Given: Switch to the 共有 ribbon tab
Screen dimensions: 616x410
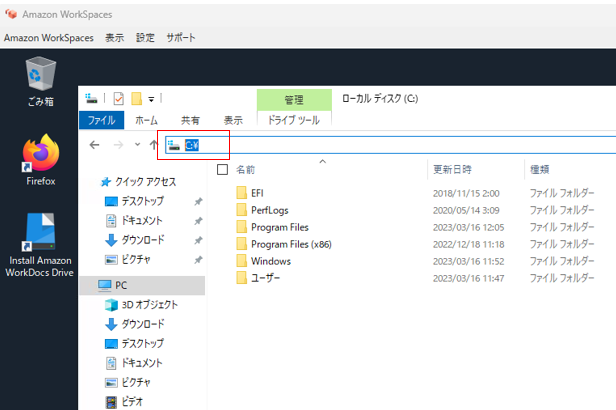Looking at the screenshot, I should [190, 120].
